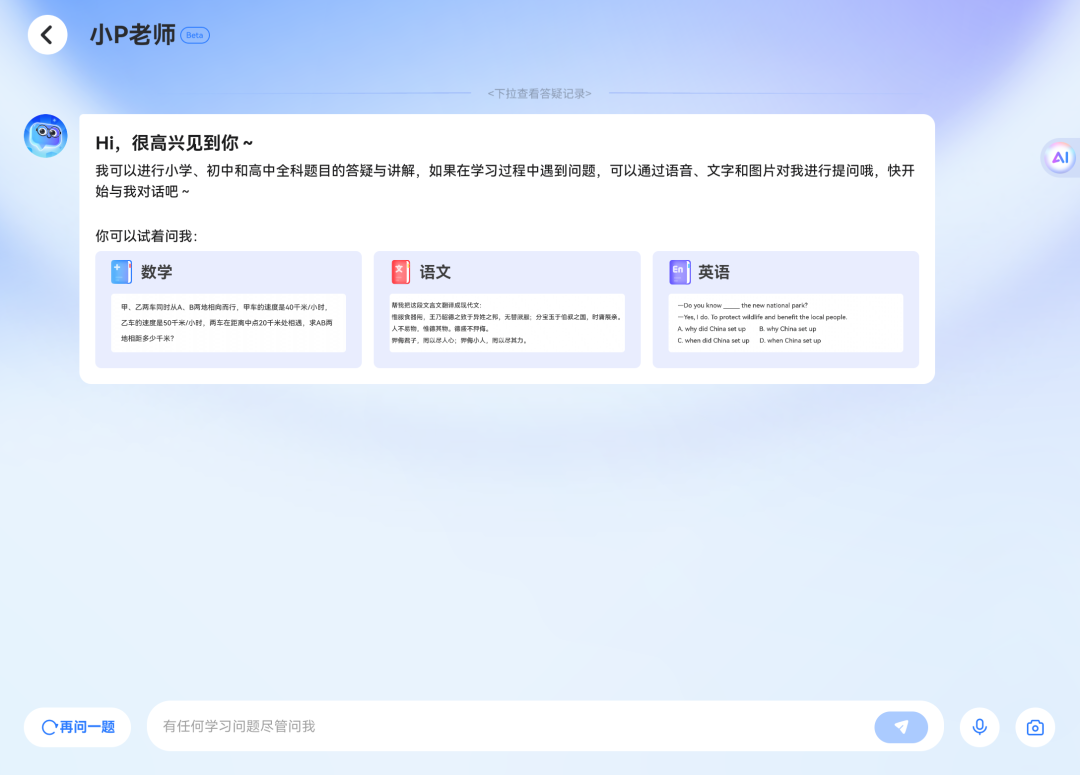
Task: Start voice input with the microphone icon
Action: coord(979,727)
